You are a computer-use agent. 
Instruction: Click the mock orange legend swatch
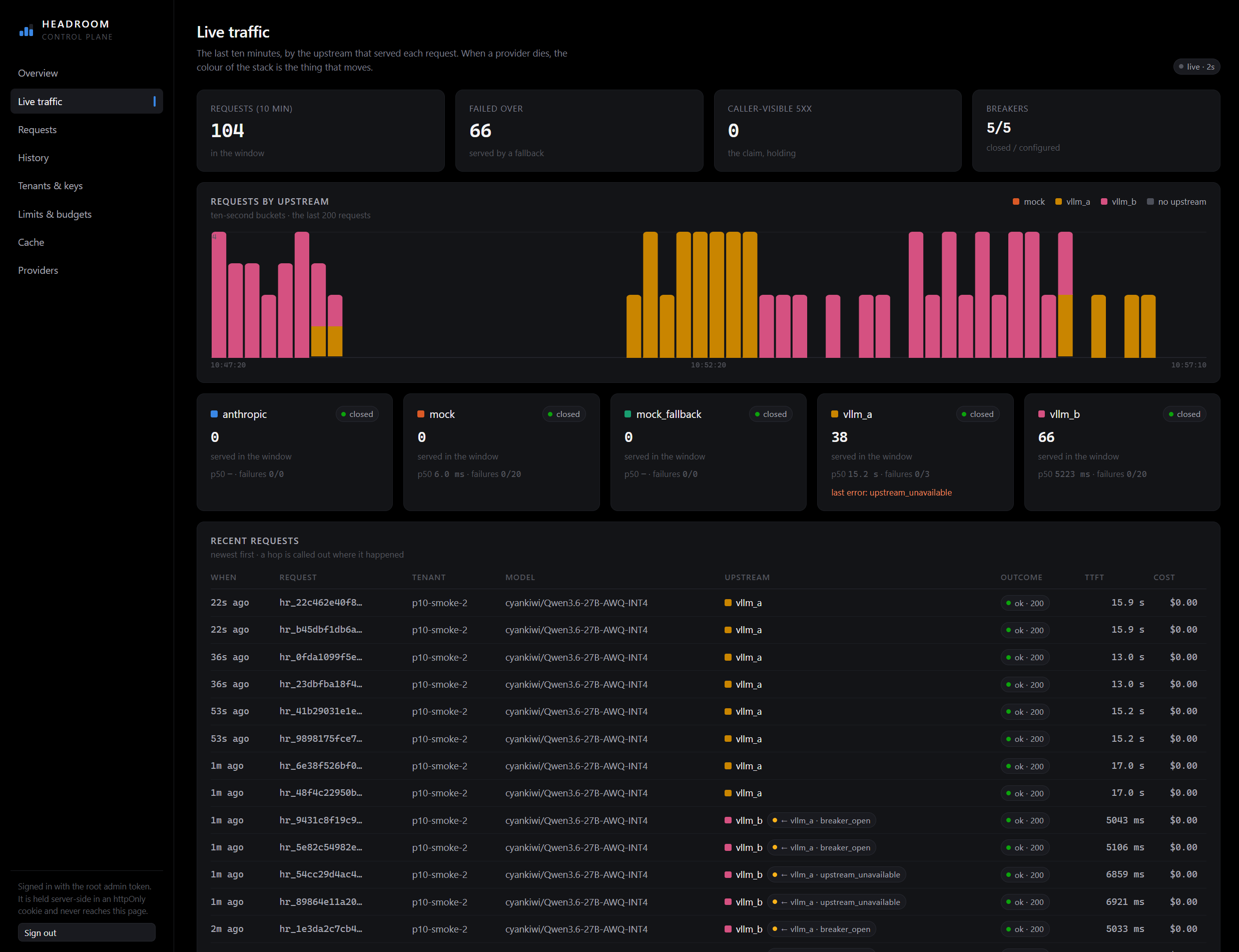[x=1016, y=202]
